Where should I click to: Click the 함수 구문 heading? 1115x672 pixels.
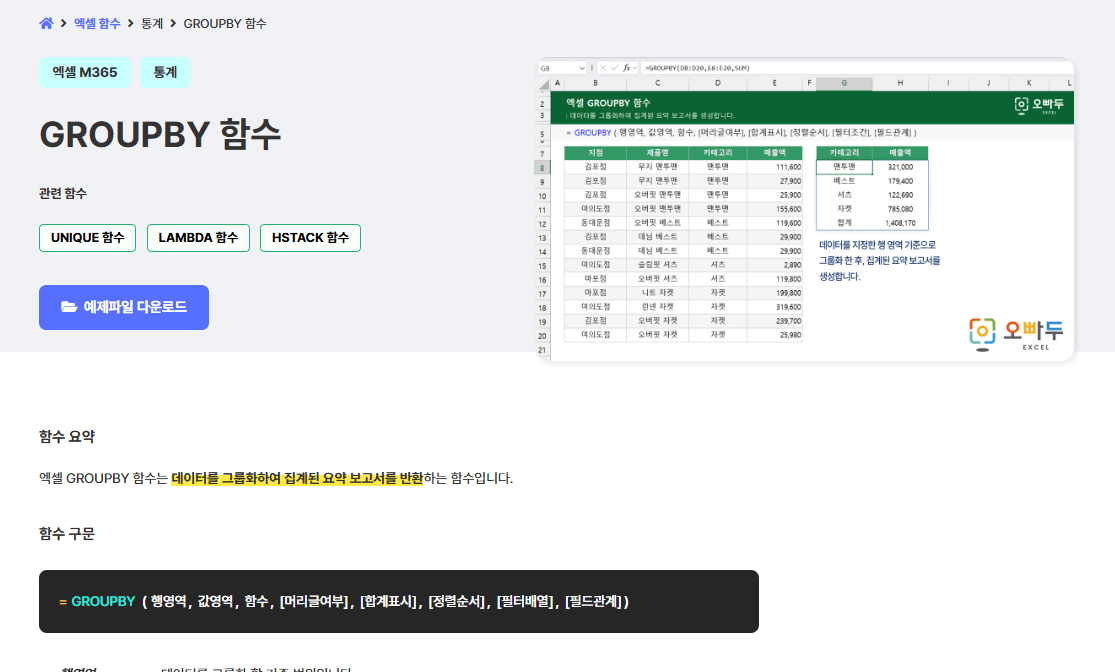[67, 534]
